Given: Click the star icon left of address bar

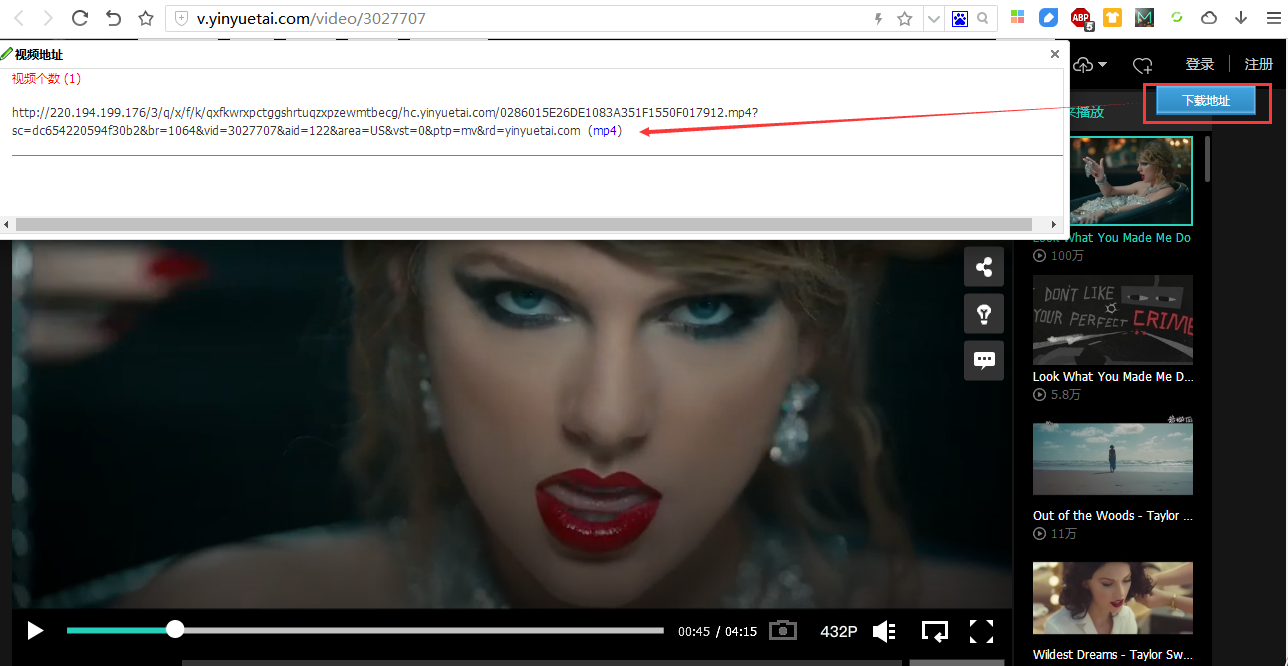Looking at the screenshot, I should click(146, 18).
